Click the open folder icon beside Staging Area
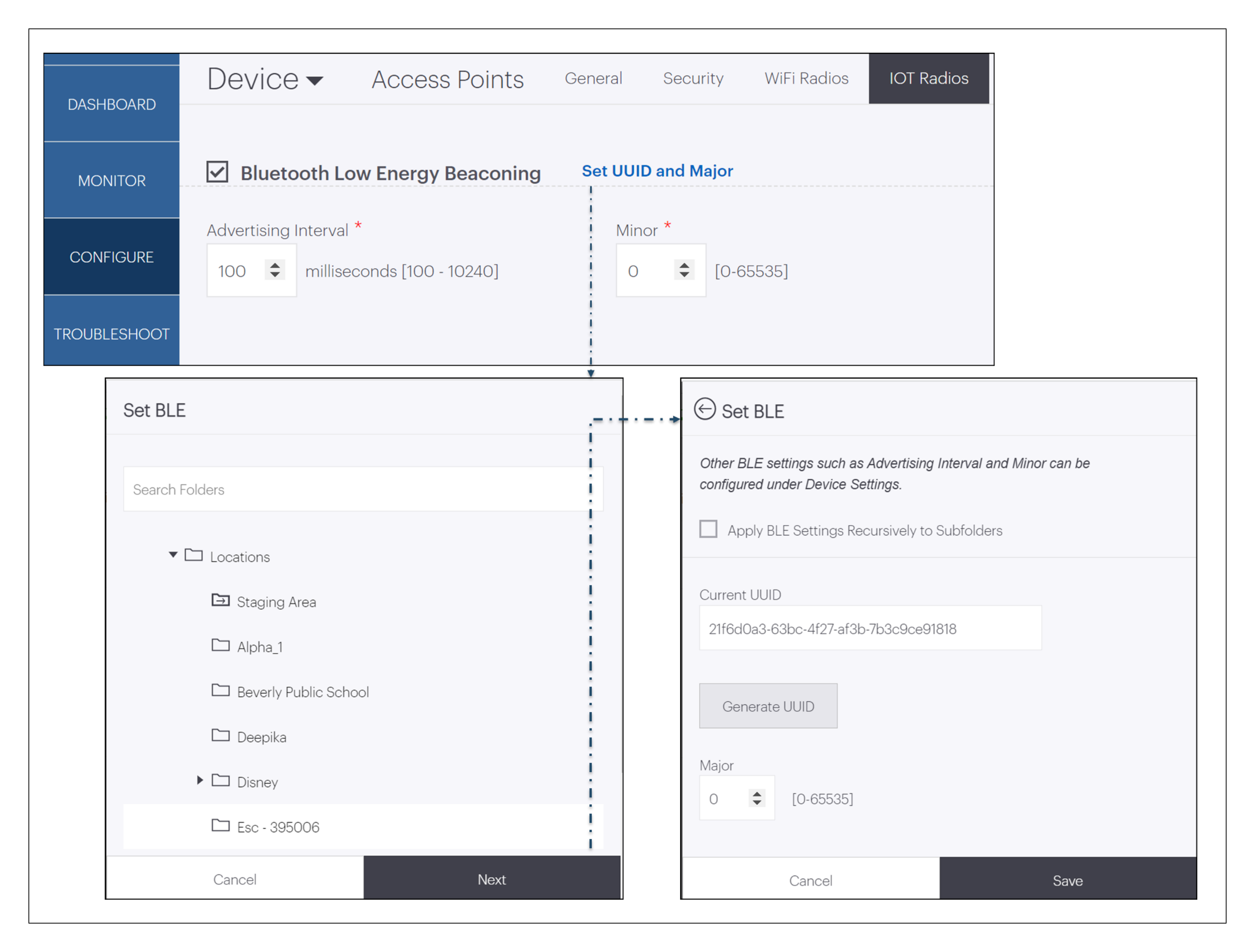The image size is (1255, 952). [221, 600]
